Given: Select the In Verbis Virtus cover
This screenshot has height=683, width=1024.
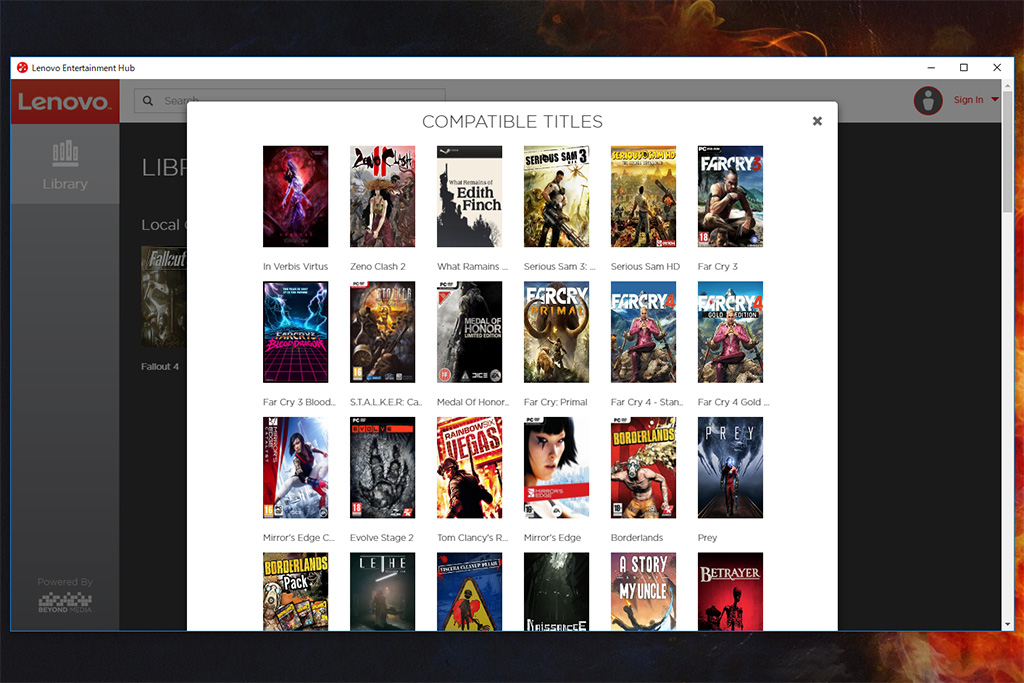Looking at the screenshot, I should pos(295,197).
